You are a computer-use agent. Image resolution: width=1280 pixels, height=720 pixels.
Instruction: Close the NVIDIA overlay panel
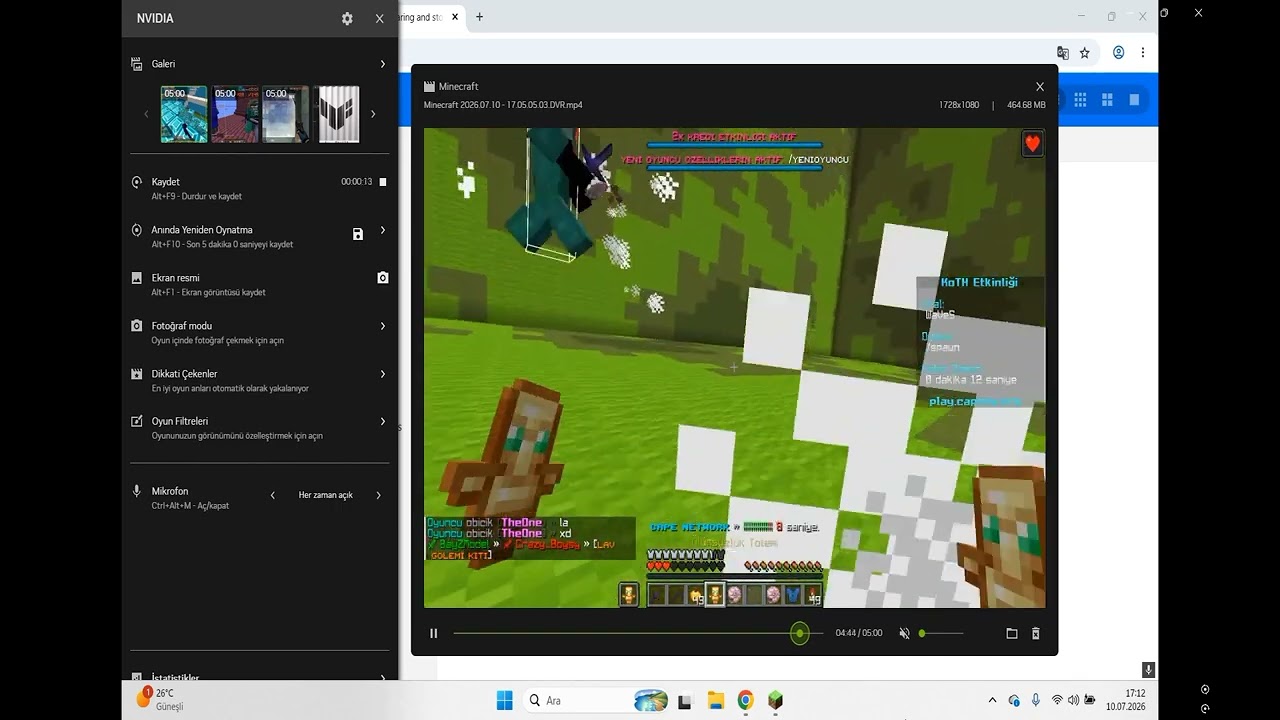tap(379, 18)
